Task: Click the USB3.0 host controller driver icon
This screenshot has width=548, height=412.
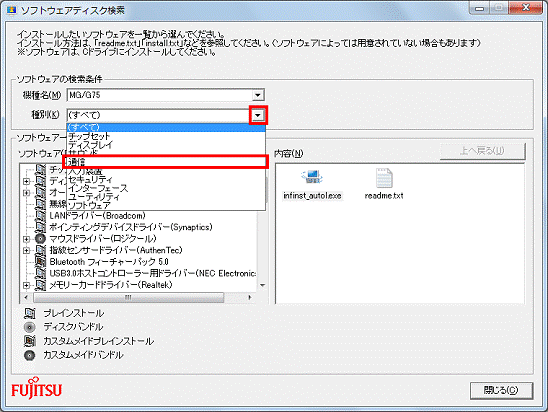Action: coord(41,273)
